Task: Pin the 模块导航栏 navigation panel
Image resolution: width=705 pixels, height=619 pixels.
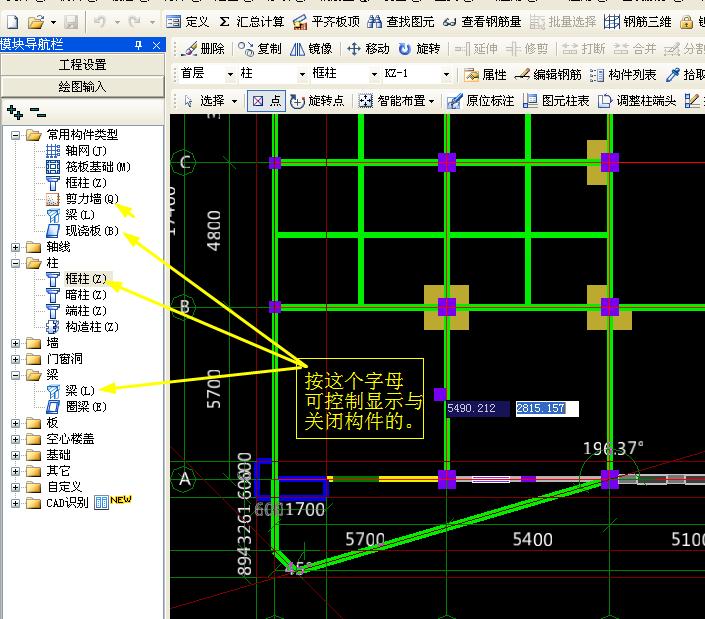Action: click(138, 45)
